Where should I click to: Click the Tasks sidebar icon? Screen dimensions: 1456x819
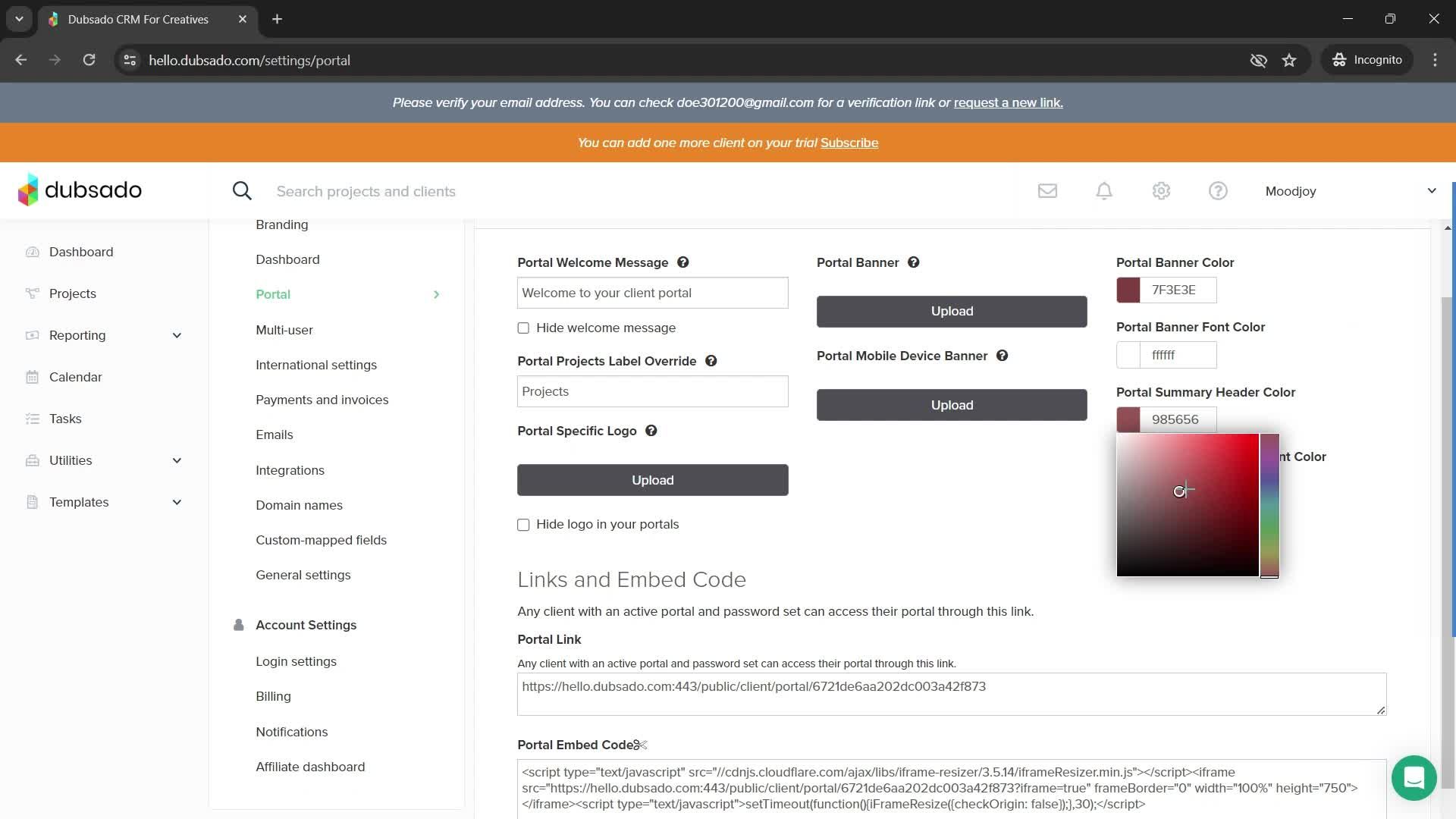(32, 419)
